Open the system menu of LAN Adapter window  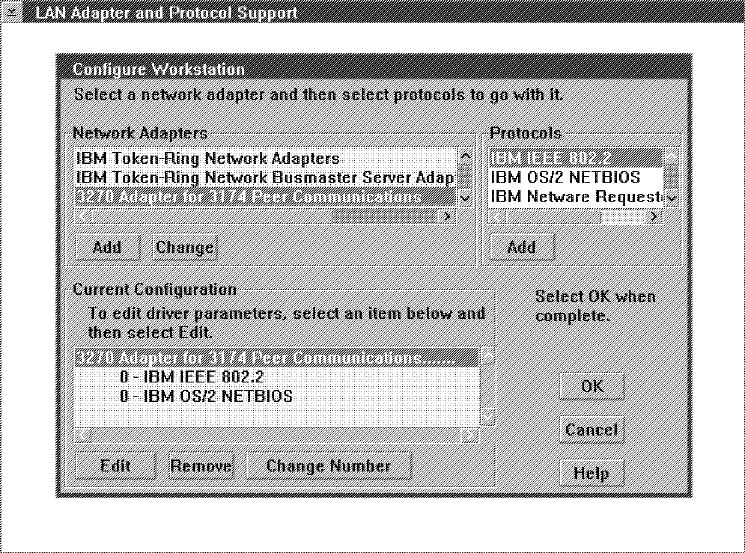pyautogui.click(x=10, y=11)
